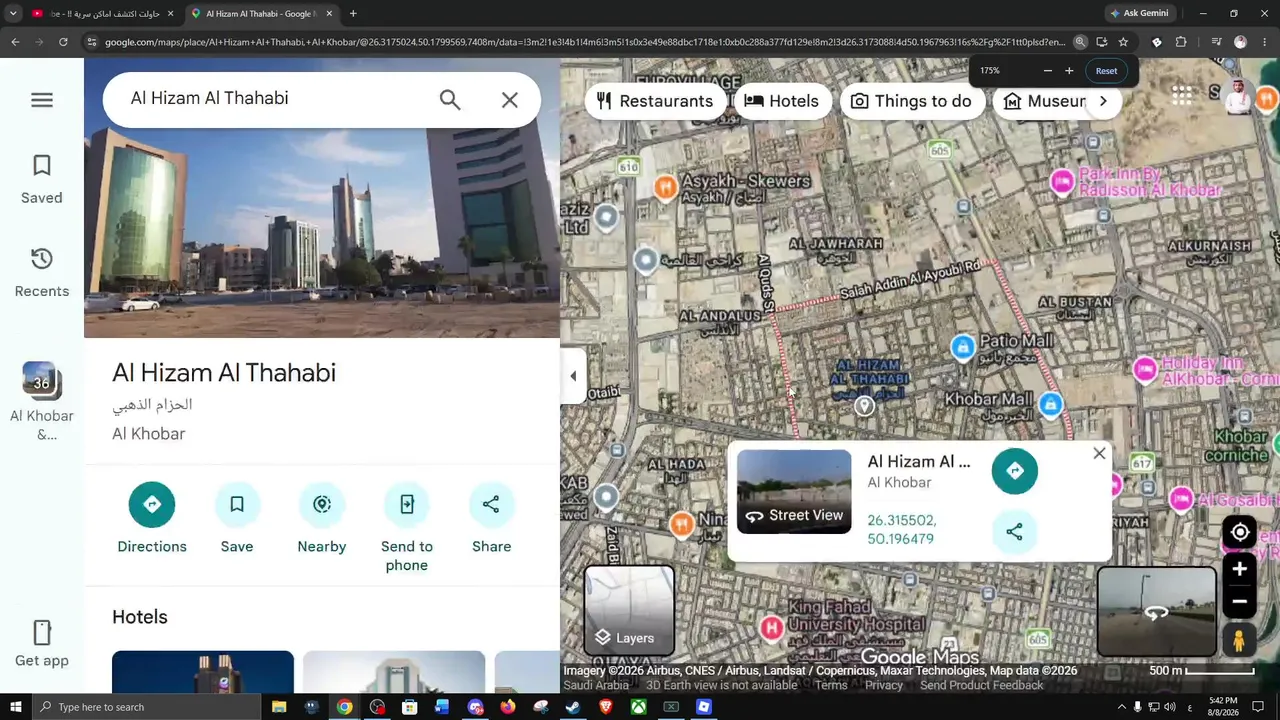This screenshot has width=1280, height=720.
Task: Click the search magnifier icon
Action: tap(450, 100)
